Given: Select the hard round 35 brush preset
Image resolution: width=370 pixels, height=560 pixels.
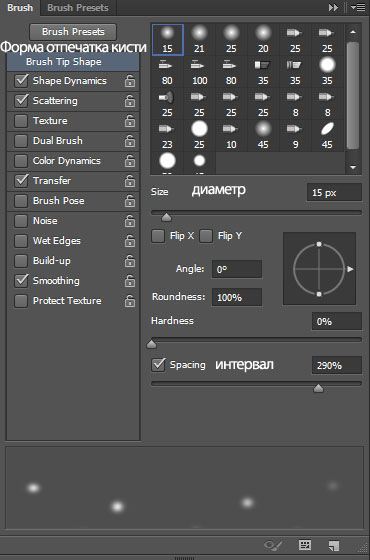Looking at the screenshot, I should pyautogui.click(x=327, y=72).
